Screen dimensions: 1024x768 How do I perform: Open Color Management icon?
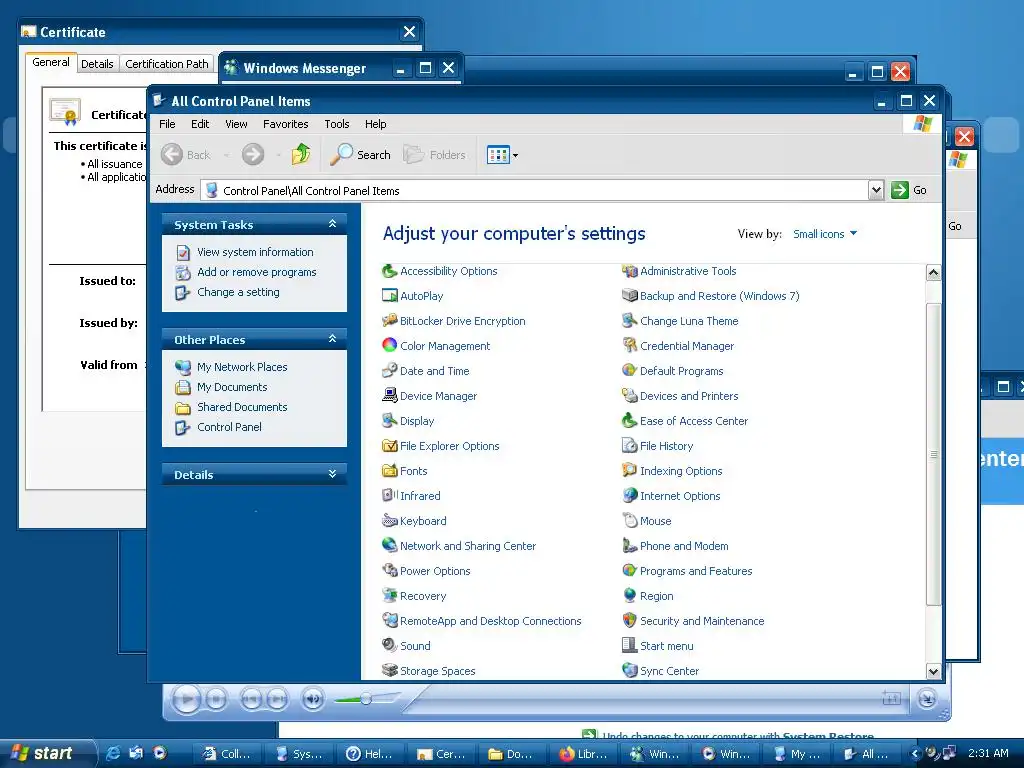tap(390, 345)
